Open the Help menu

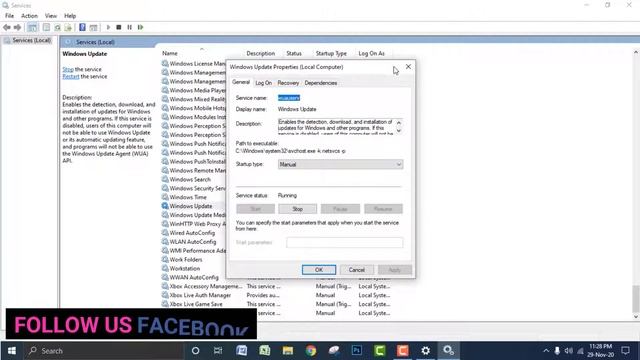(x=70, y=16)
